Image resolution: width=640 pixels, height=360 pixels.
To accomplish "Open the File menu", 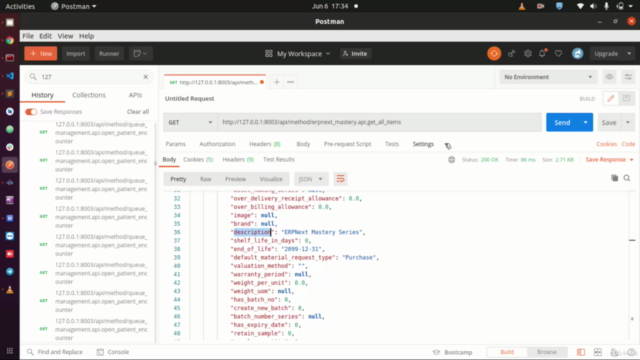I will pyautogui.click(x=28, y=36).
